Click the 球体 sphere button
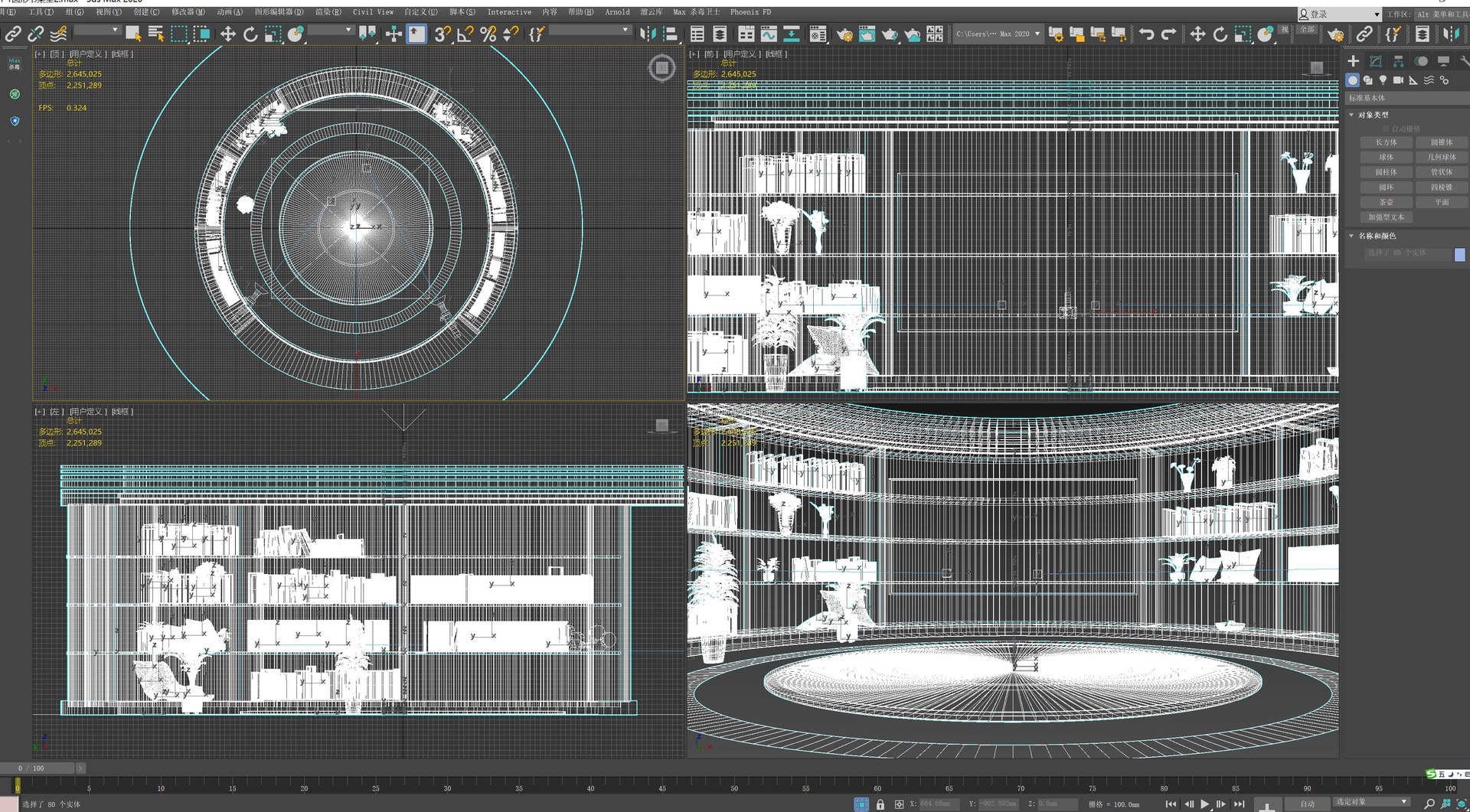Screen dimensions: 1470x812 [1386, 157]
